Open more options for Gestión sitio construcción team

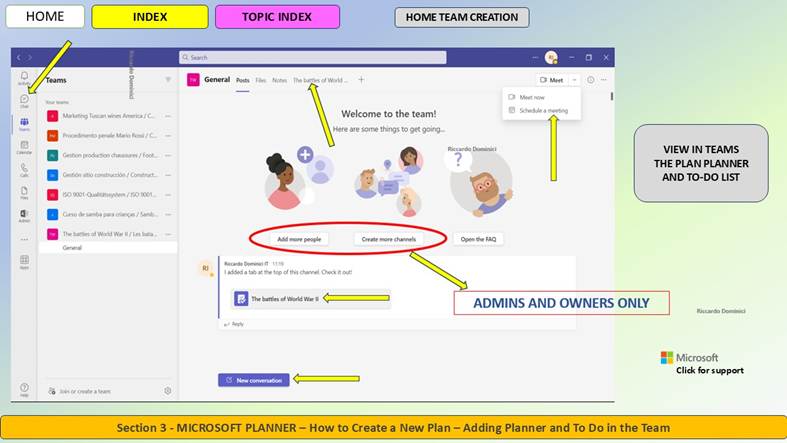coord(168,175)
